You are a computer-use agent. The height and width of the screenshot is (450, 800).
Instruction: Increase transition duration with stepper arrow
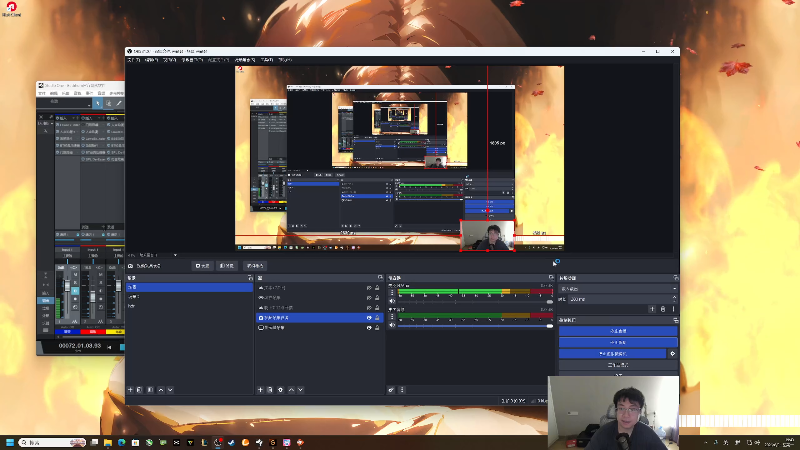click(674, 297)
